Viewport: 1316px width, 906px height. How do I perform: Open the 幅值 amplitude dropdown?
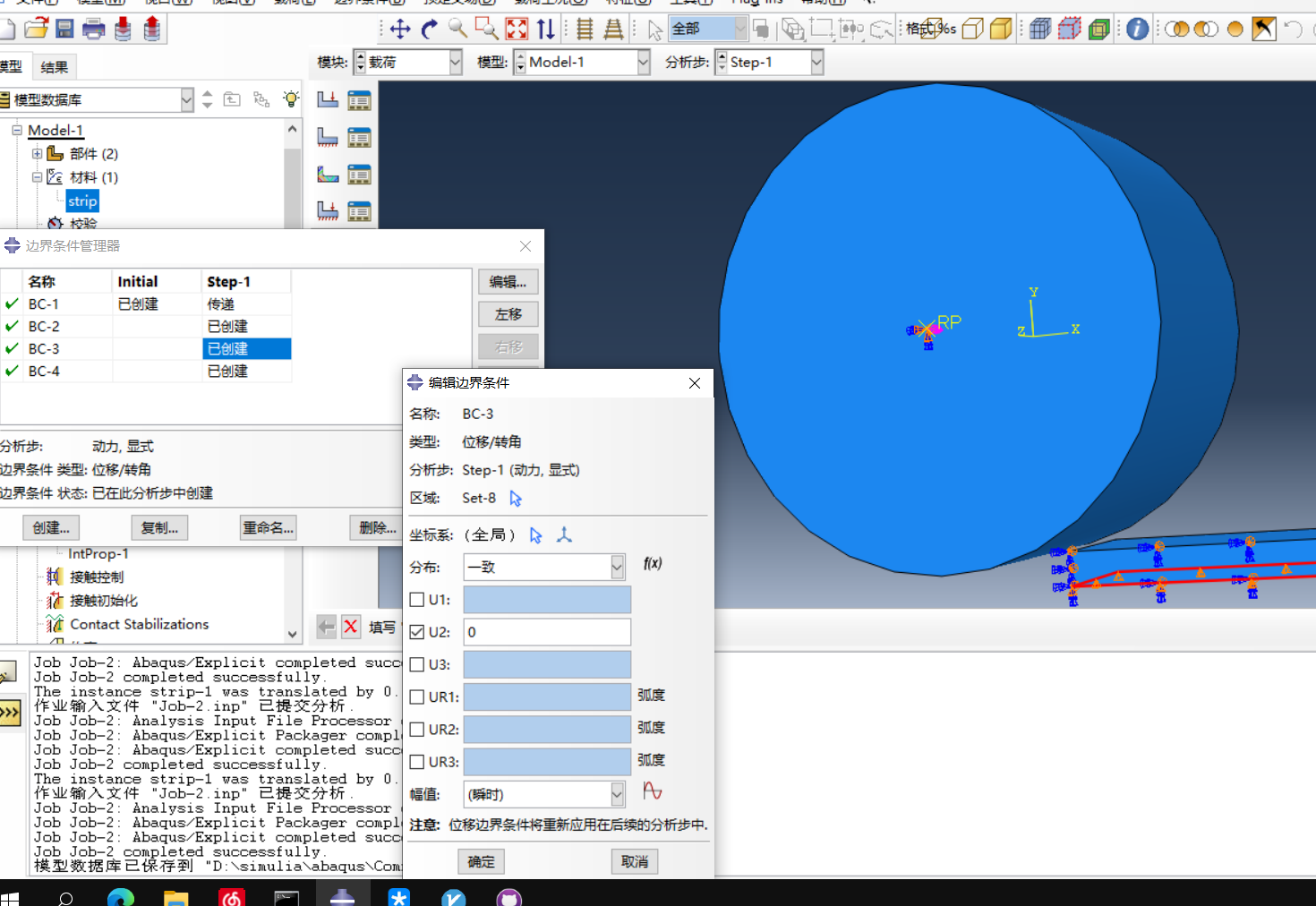pyautogui.click(x=617, y=794)
